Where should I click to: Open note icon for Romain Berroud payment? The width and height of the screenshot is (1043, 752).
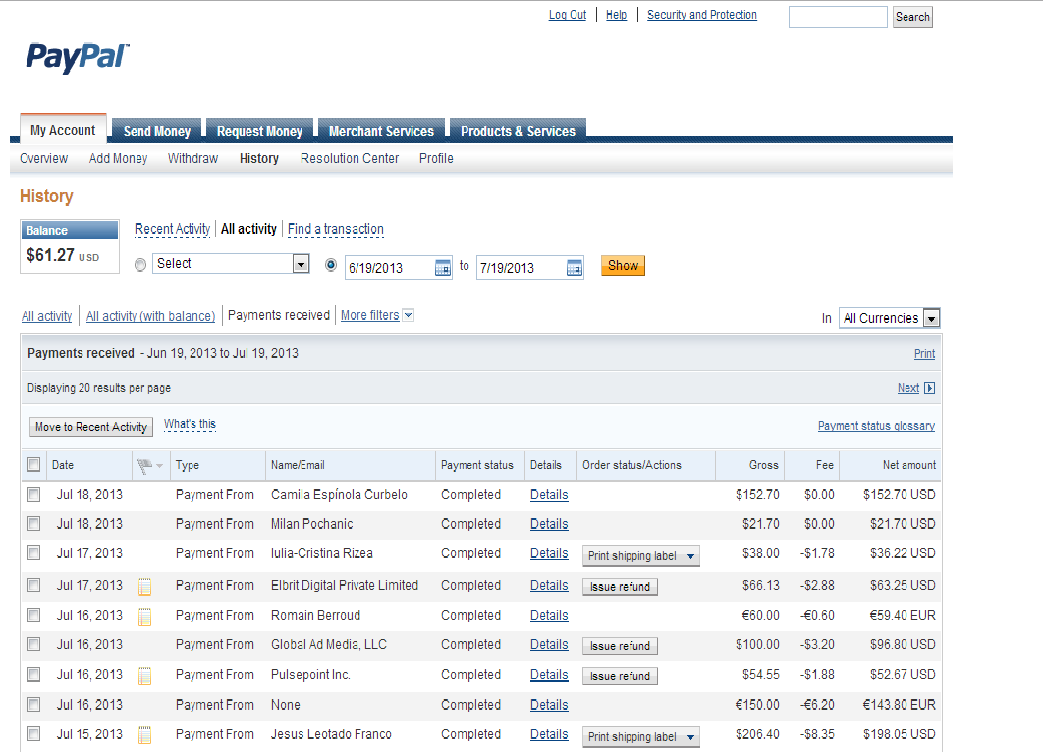coord(144,616)
